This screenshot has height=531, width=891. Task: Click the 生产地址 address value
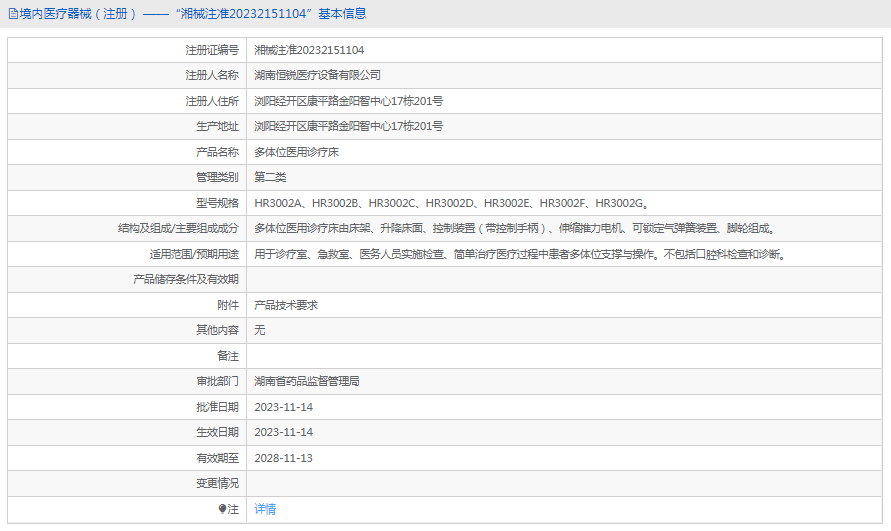point(348,126)
